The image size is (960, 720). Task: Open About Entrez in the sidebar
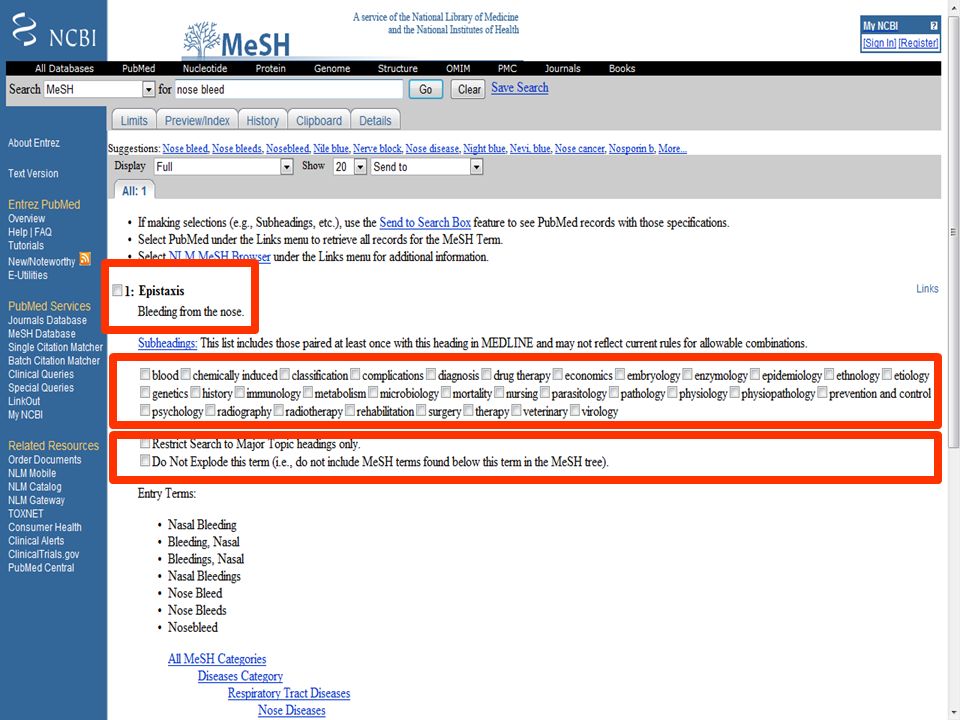tap(34, 143)
